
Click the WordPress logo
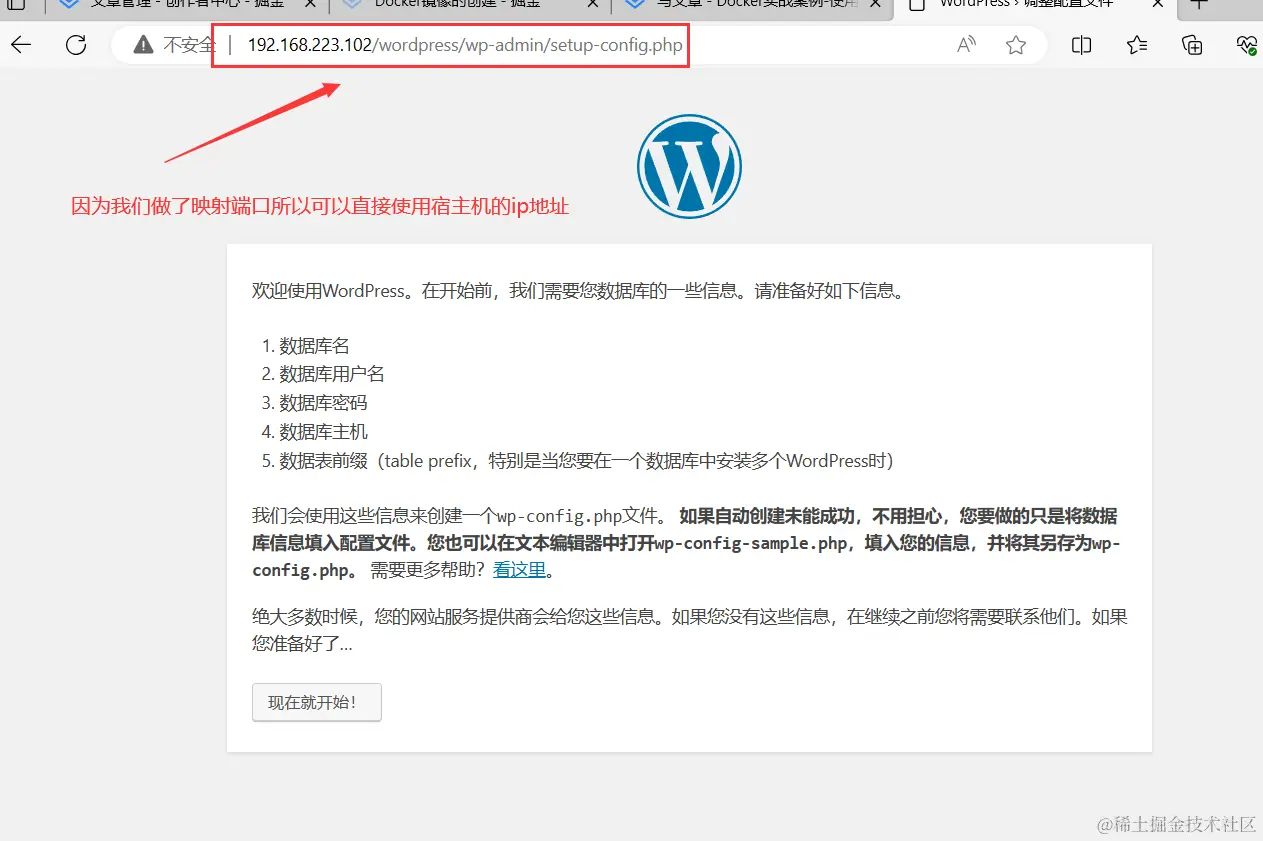pyautogui.click(x=689, y=166)
